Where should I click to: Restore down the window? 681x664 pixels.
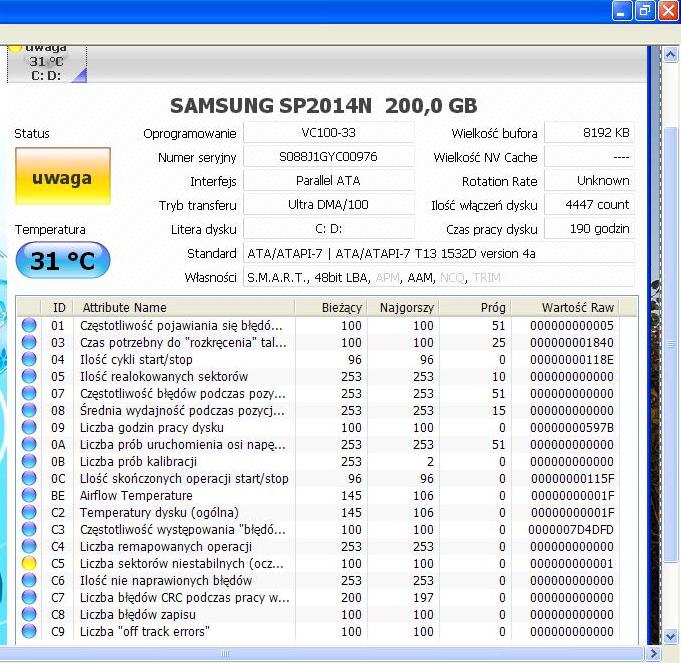pyautogui.click(x=645, y=10)
